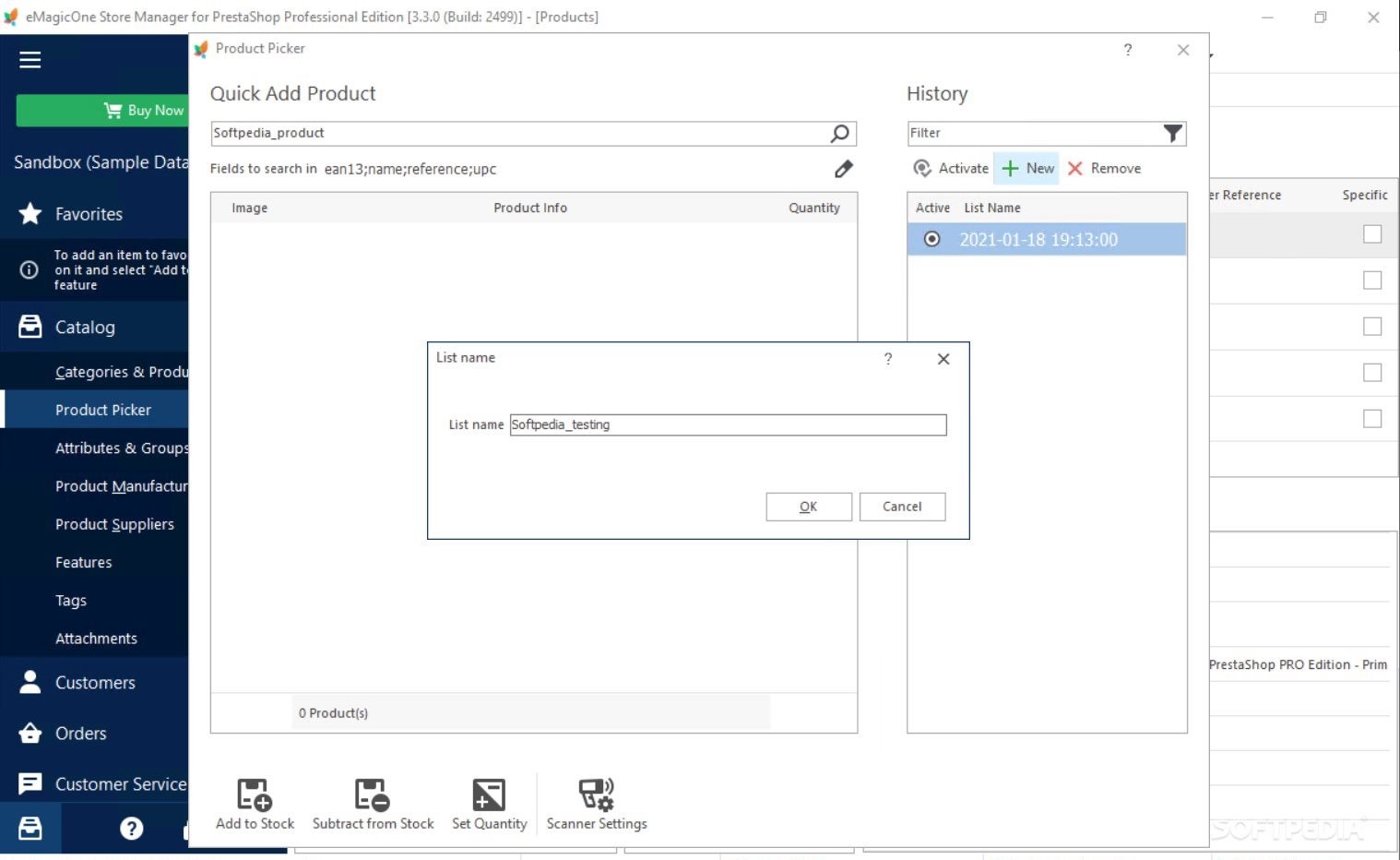Tick first Specific checkbox in Products window

coord(1372,234)
